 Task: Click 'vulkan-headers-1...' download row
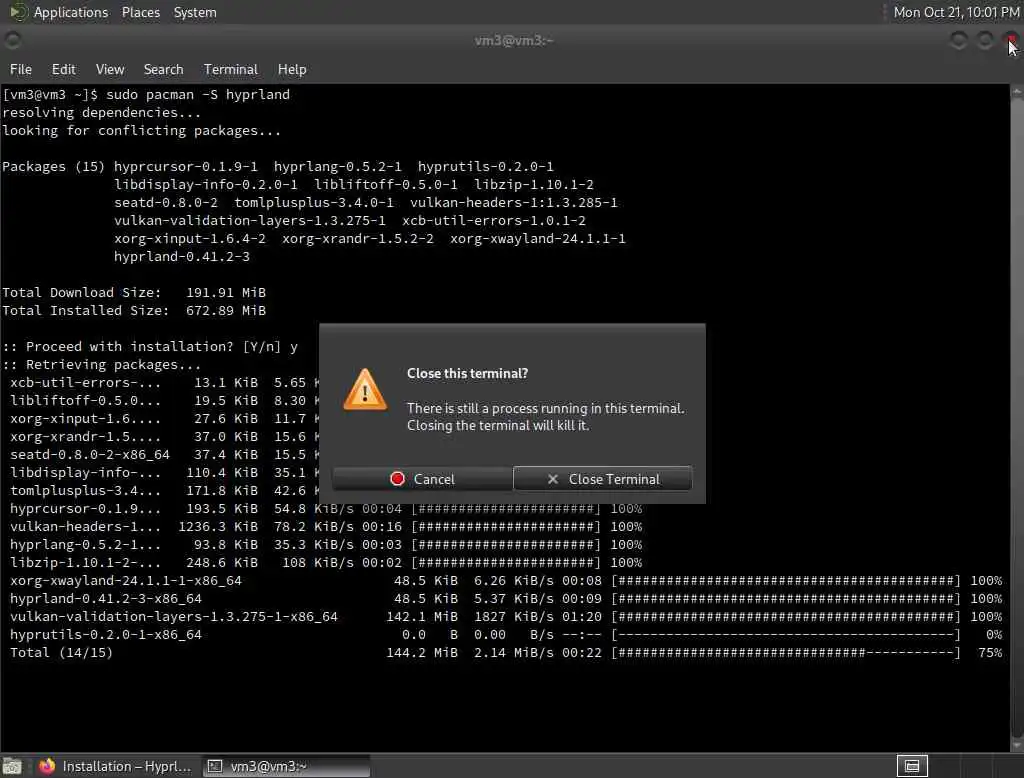[326, 527]
